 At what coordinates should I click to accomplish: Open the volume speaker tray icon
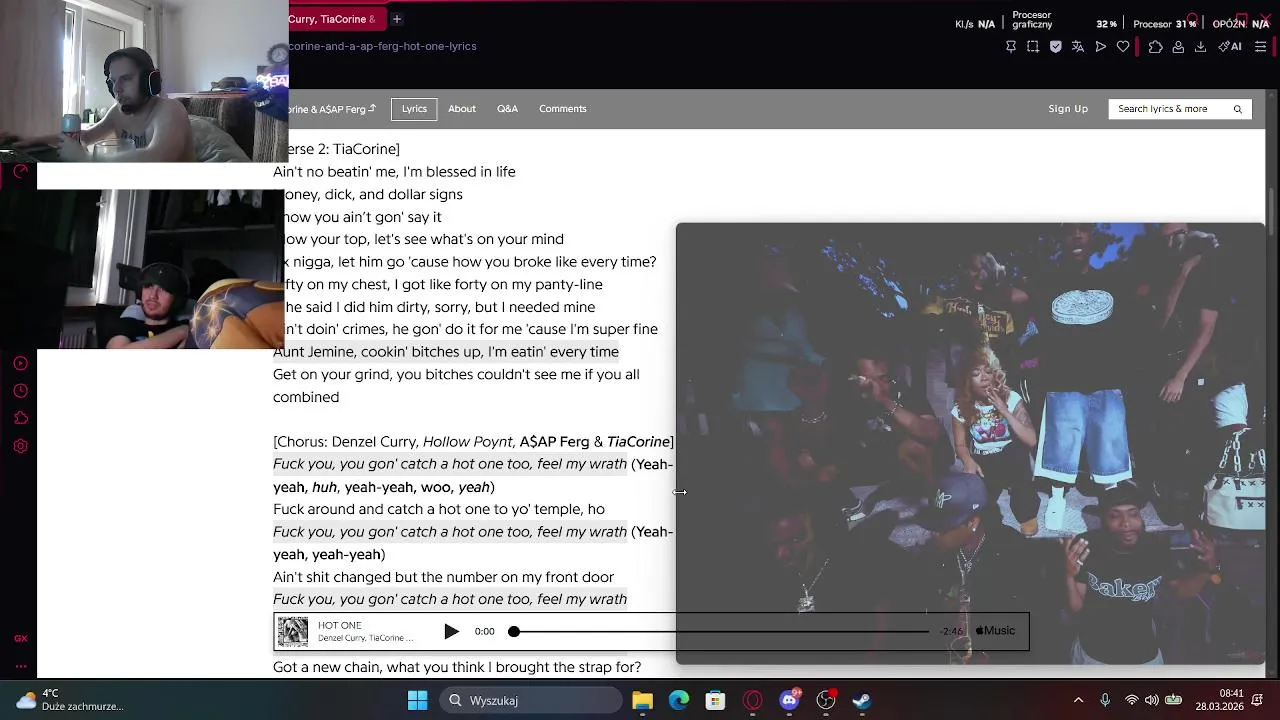(1151, 700)
